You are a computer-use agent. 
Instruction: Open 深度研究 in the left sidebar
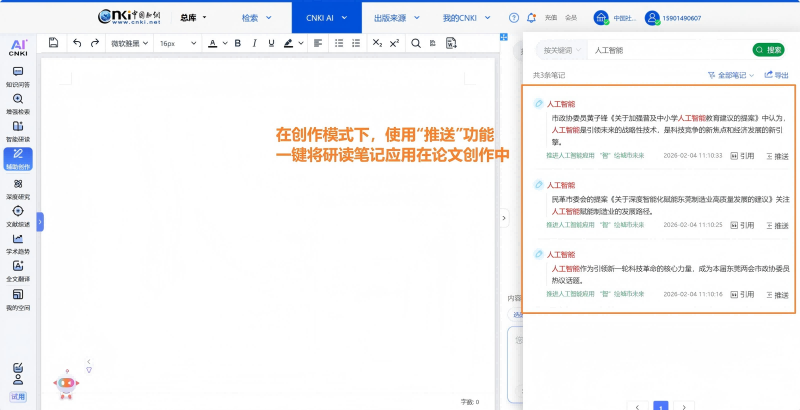click(18, 188)
